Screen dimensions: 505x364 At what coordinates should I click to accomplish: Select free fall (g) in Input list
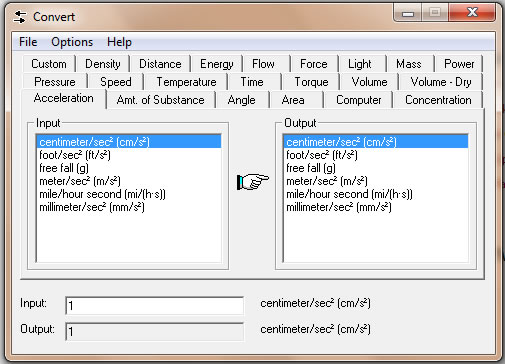click(129, 168)
